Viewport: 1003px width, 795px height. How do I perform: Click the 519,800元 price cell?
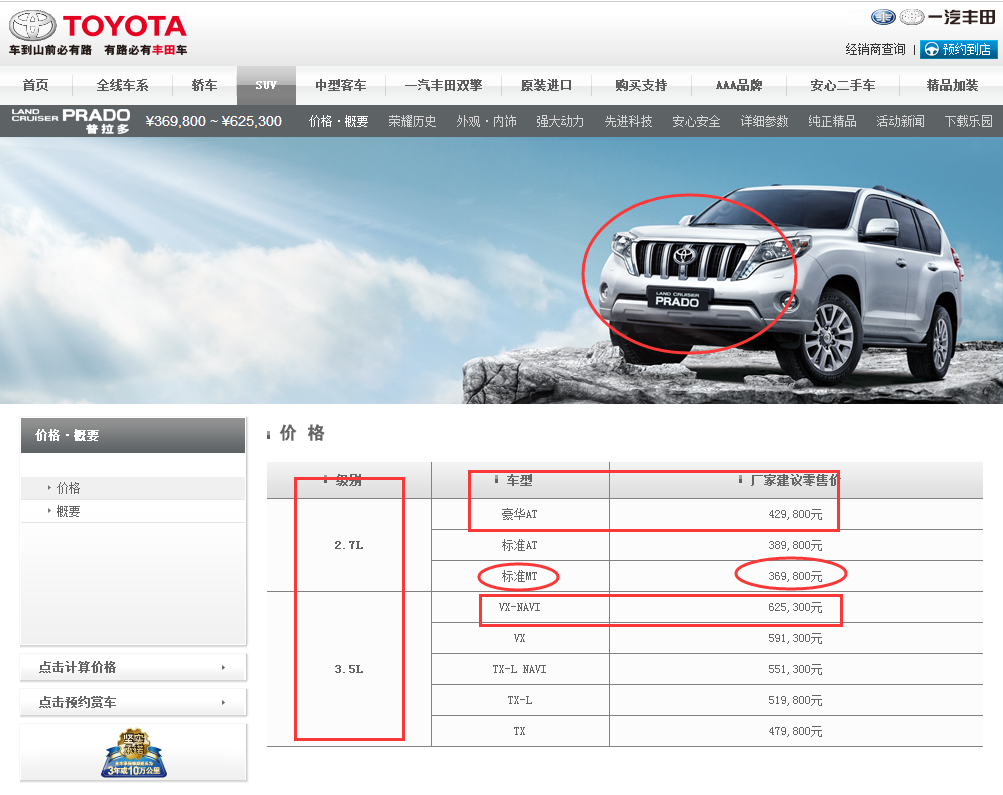coord(795,700)
